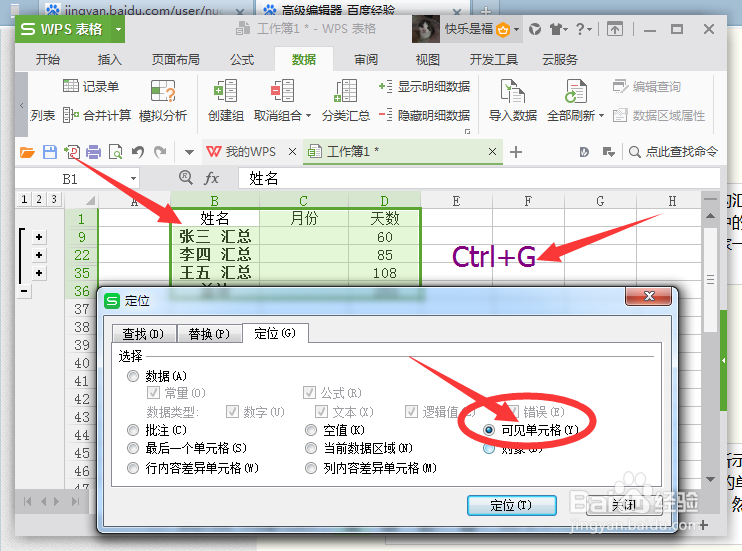Viewport: 742px width, 551px height.
Task: Click the 创建组 create group icon
Action: (225, 90)
